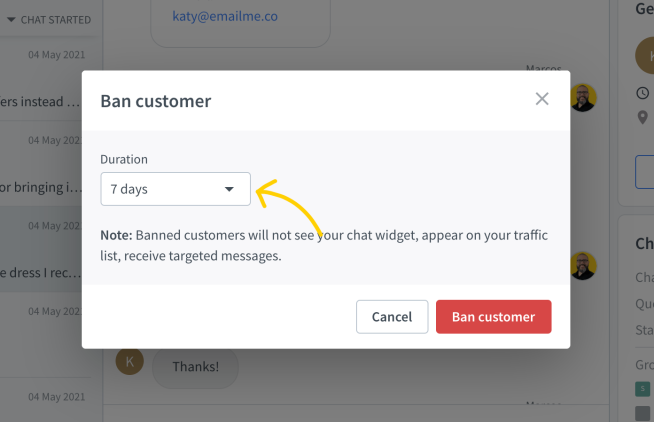The width and height of the screenshot is (654, 422).
Task: Click the gray group badge below S
Action: tap(642, 413)
